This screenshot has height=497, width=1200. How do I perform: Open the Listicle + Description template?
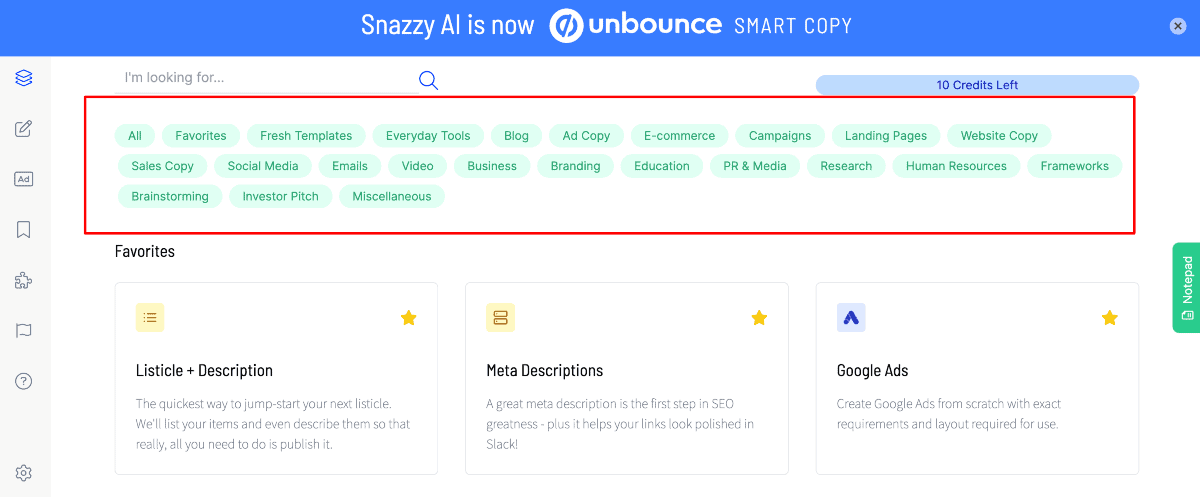(276, 378)
